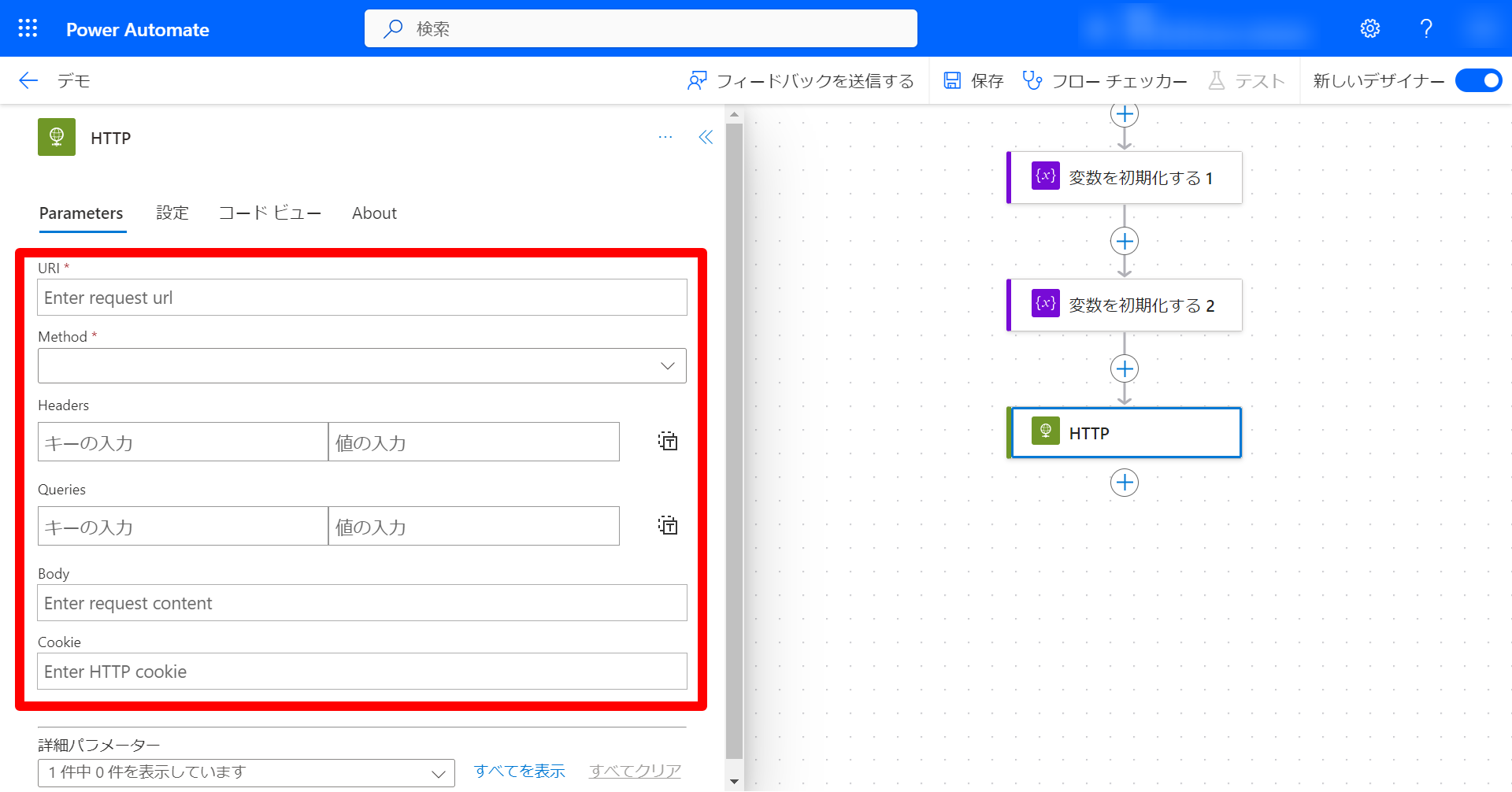Image resolution: width=1512 pixels, height=792 pixels.
Task: Switch to the 設定 tab
Action: [172, 213]
